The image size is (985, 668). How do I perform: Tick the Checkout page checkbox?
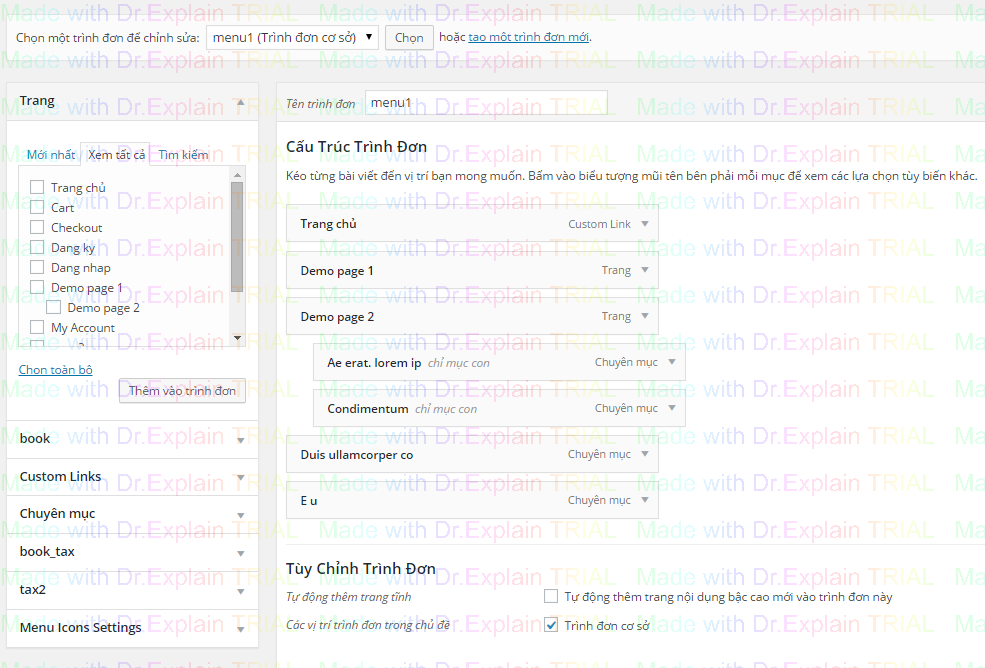pyautogui.click(x=37, y=227)
